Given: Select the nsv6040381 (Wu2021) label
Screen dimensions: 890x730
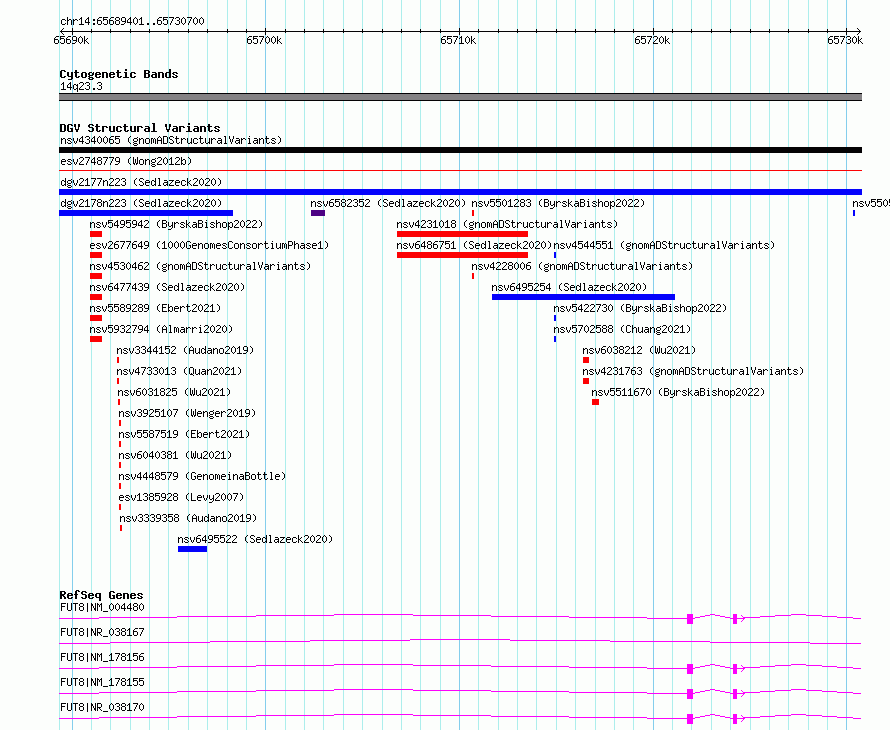Looking at the screenshot, I should click(175, 455).
